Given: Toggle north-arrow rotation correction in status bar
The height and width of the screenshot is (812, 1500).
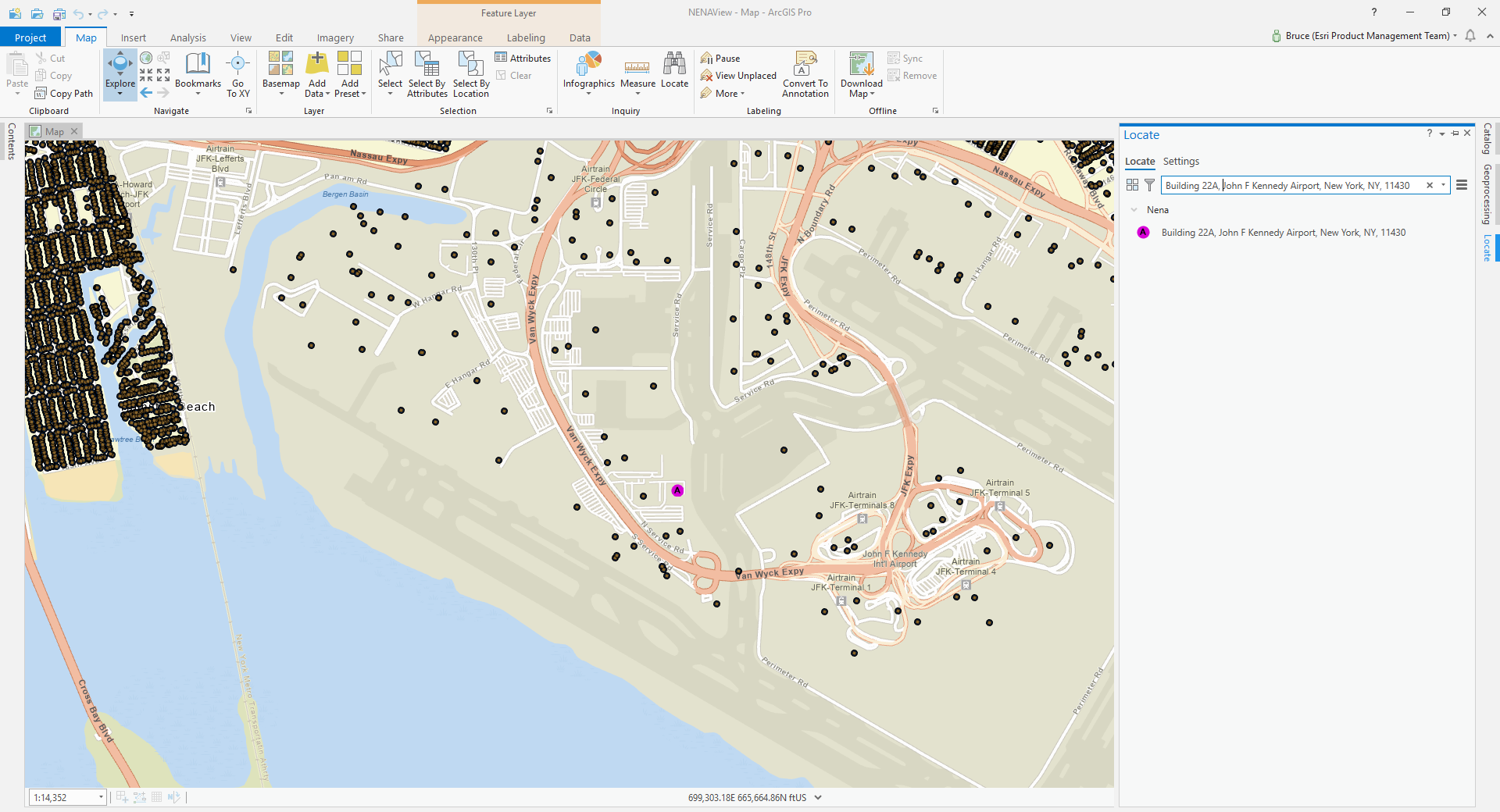Looking at the screenshot, I should tap(173, 797).
